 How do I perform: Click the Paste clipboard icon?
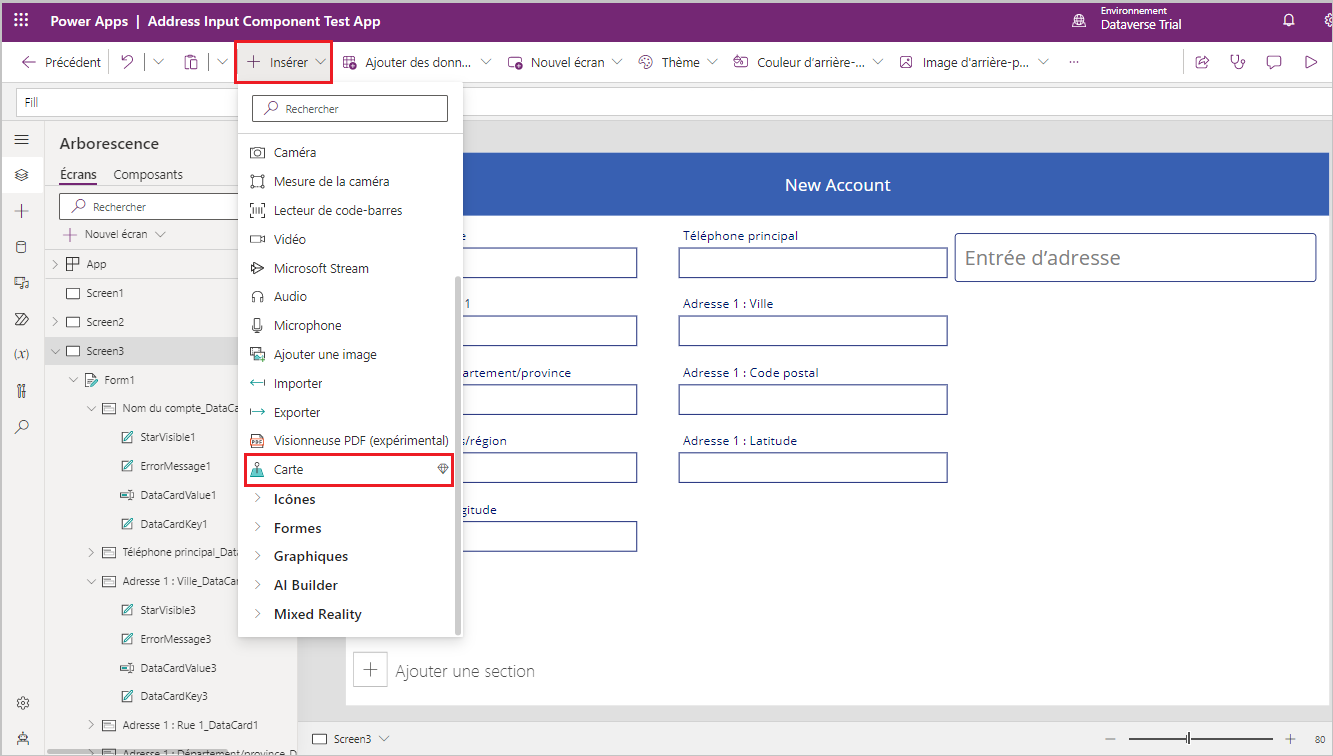pyautogui.click(x=190, y=62)
